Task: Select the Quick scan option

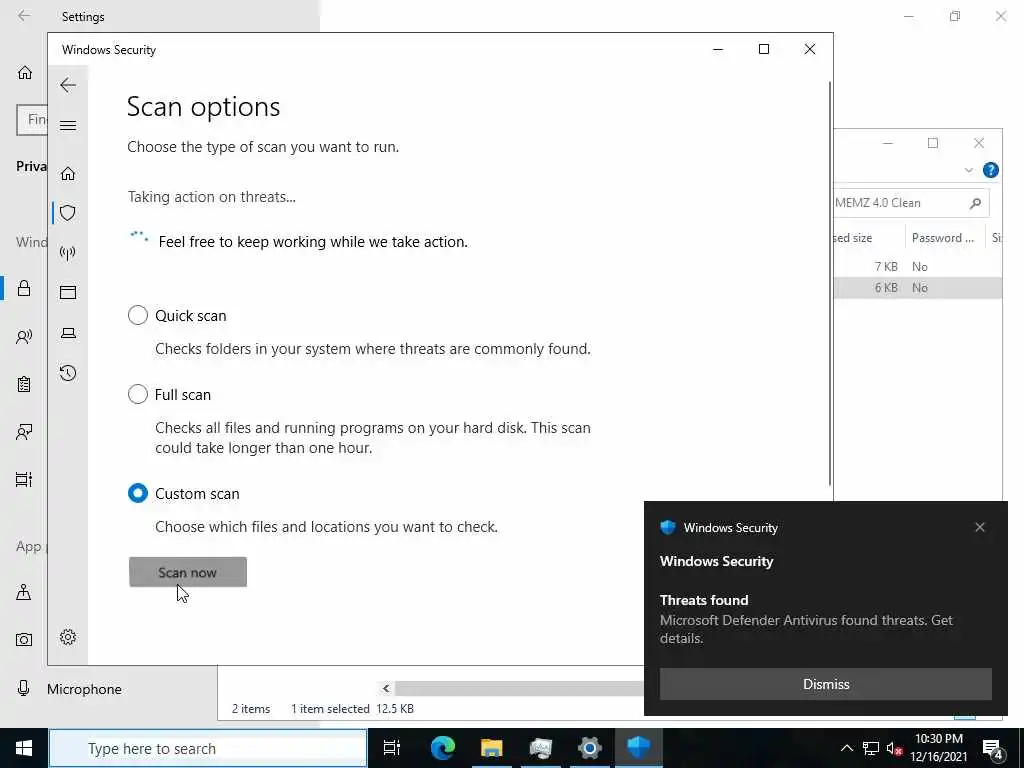Action: pos(138,315)
